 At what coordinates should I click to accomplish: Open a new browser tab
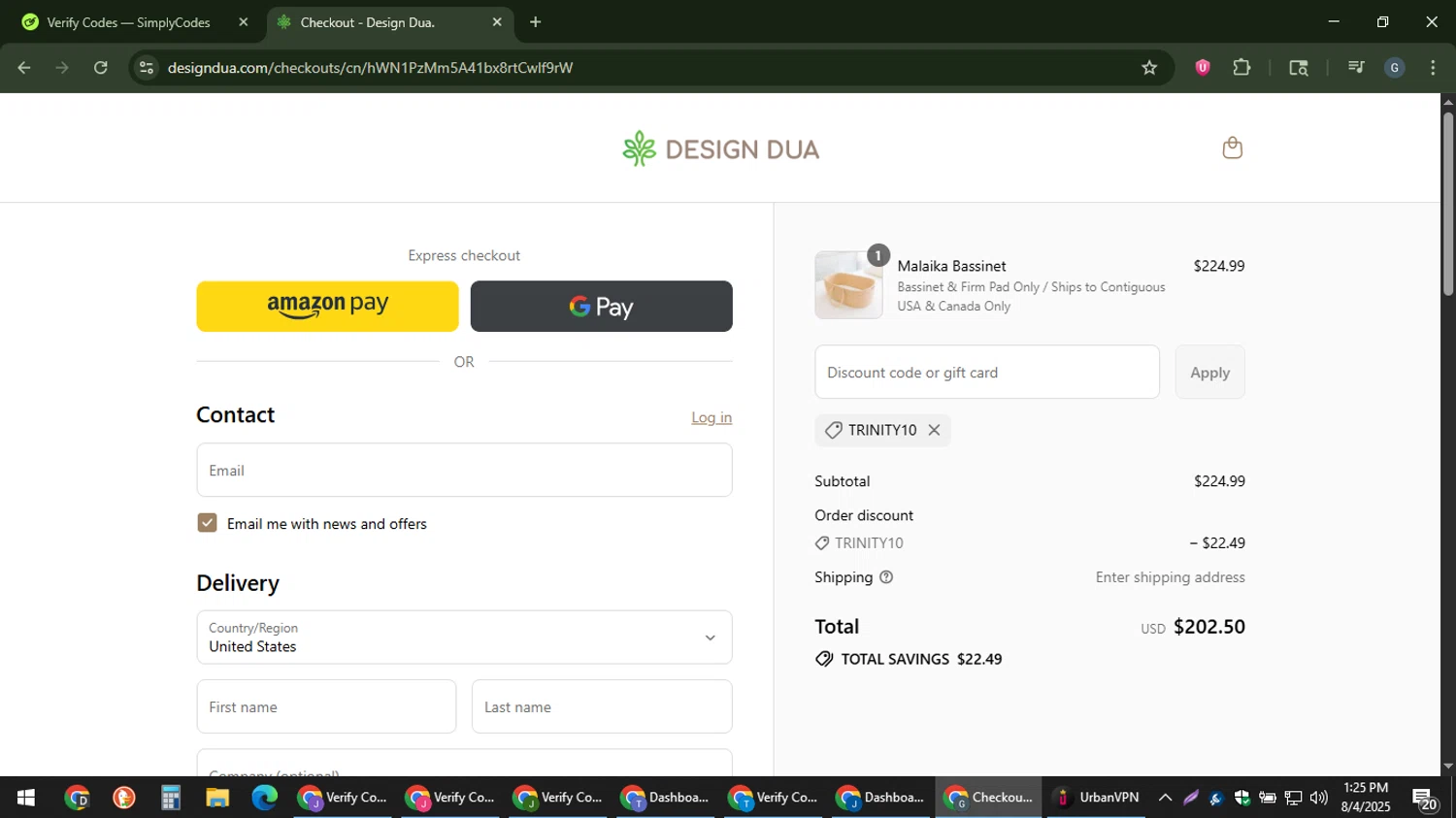tap(535, 21)
